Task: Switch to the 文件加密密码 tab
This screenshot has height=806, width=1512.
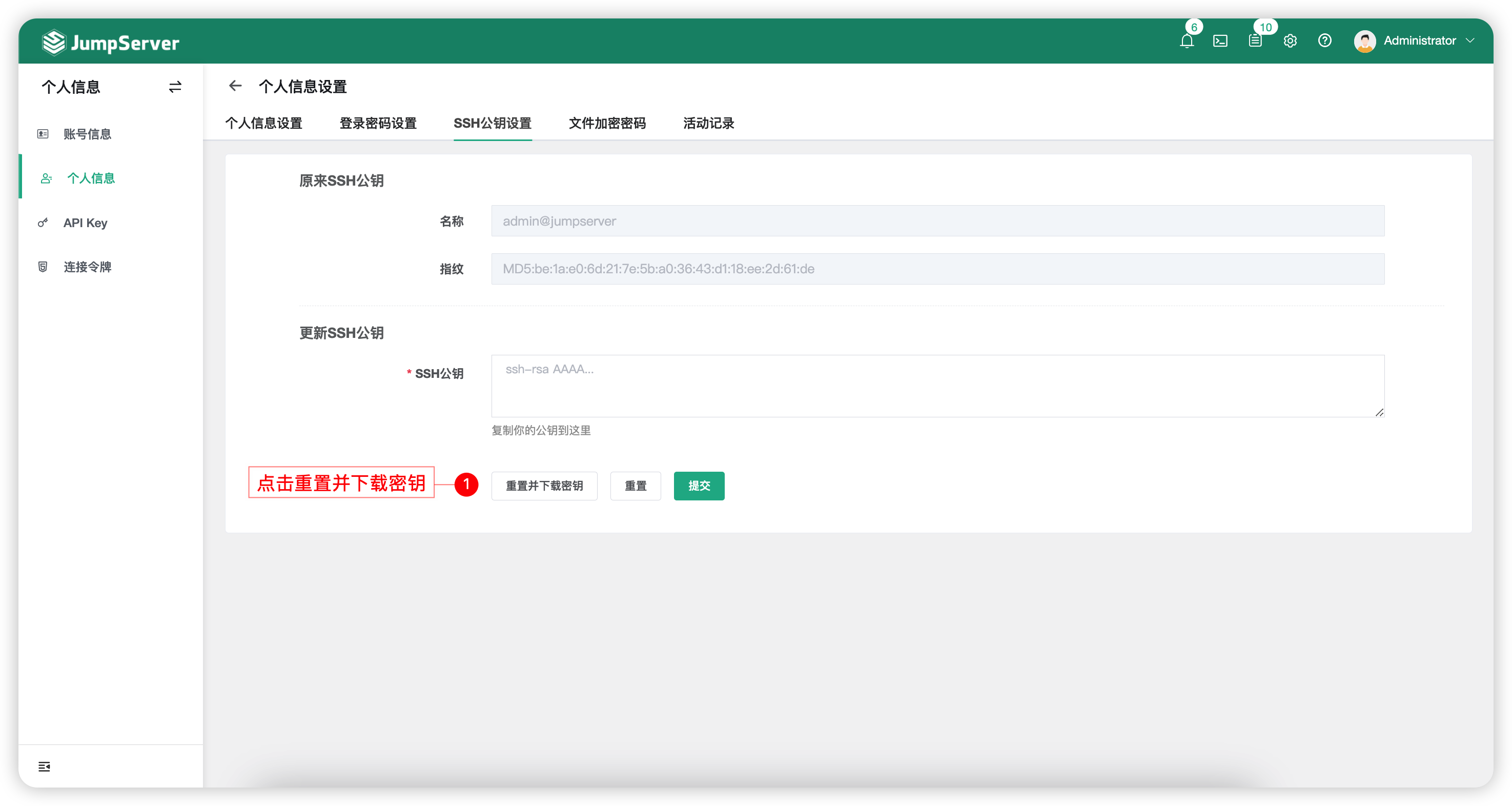Action: coord(607,123)
